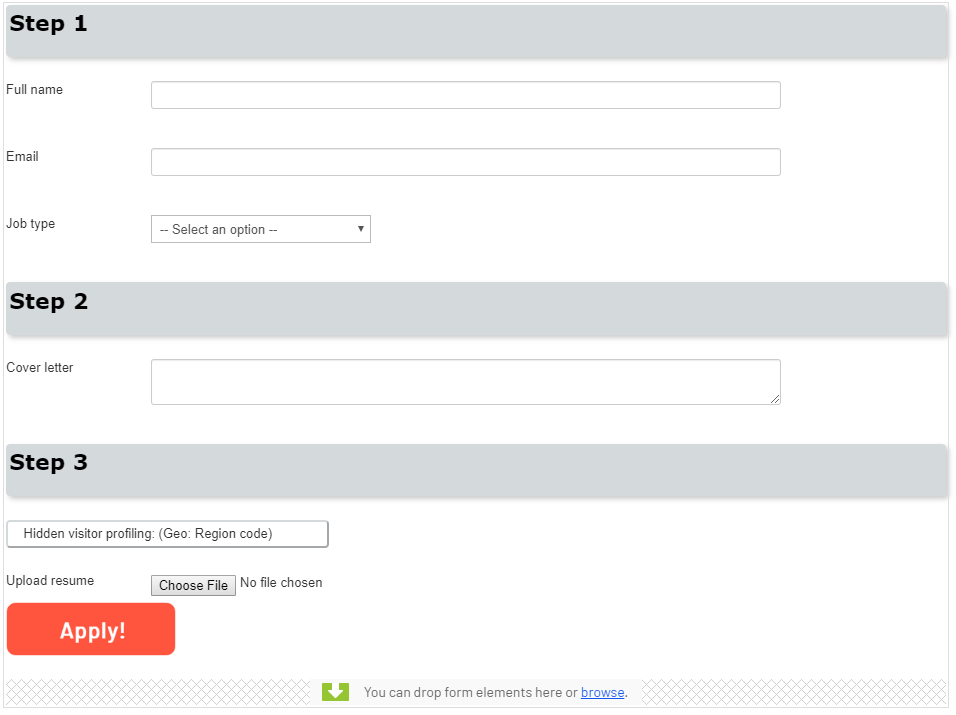Screen dimensions: 956x715
Task: Click the Apply! button
Action: coord(90,629)
